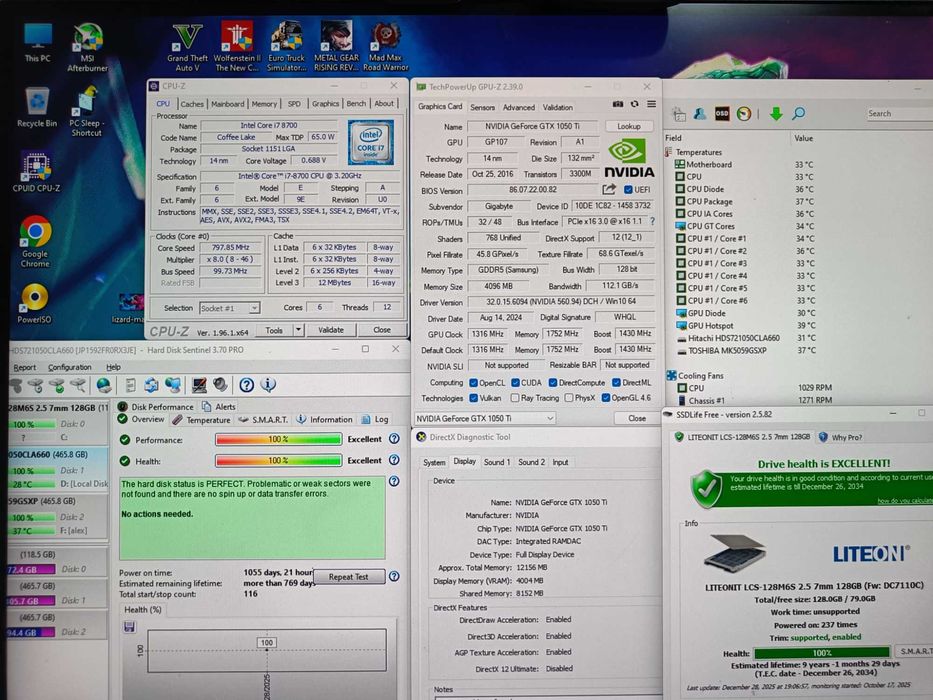The width and height of the screenshot is (933, 700).
Task: Toggle CUDA checkbox in GPU-Z
Action: click(x=515, y=383)
